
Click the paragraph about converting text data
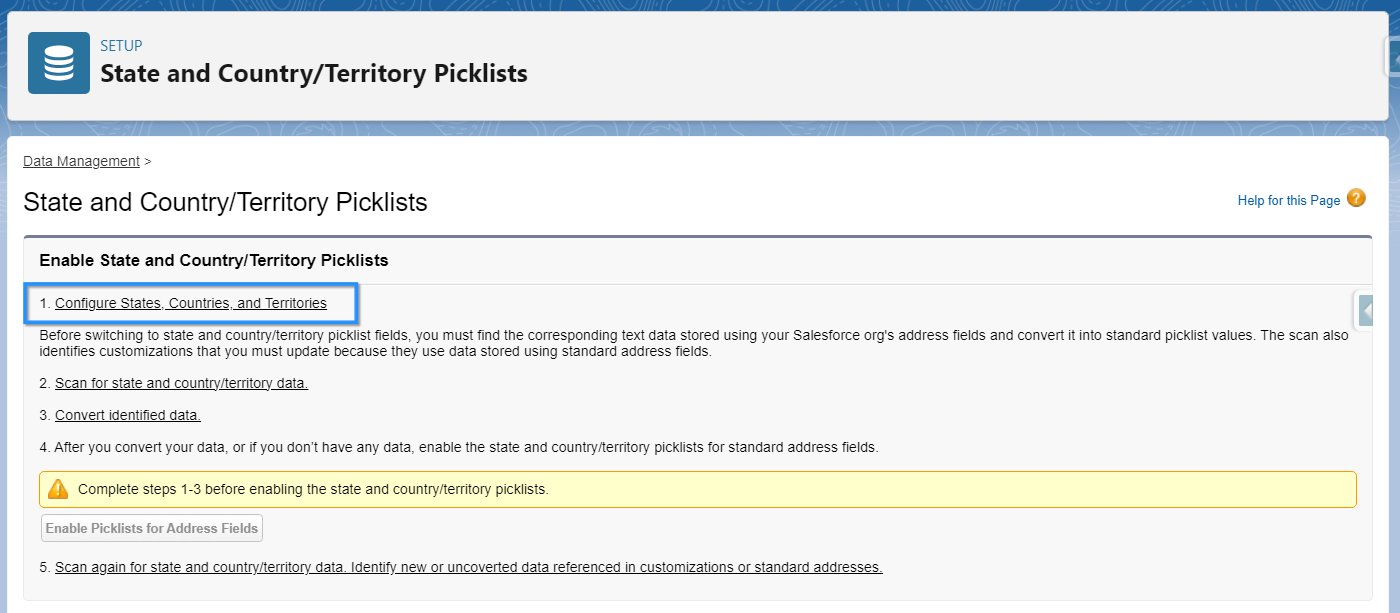[694, 343]
